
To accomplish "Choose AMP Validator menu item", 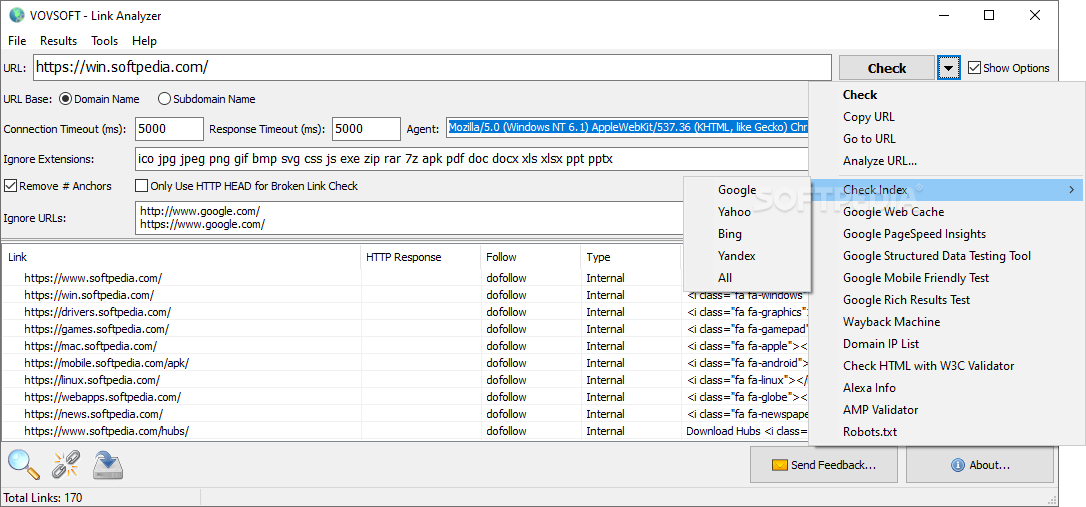I will coord(946,410).
